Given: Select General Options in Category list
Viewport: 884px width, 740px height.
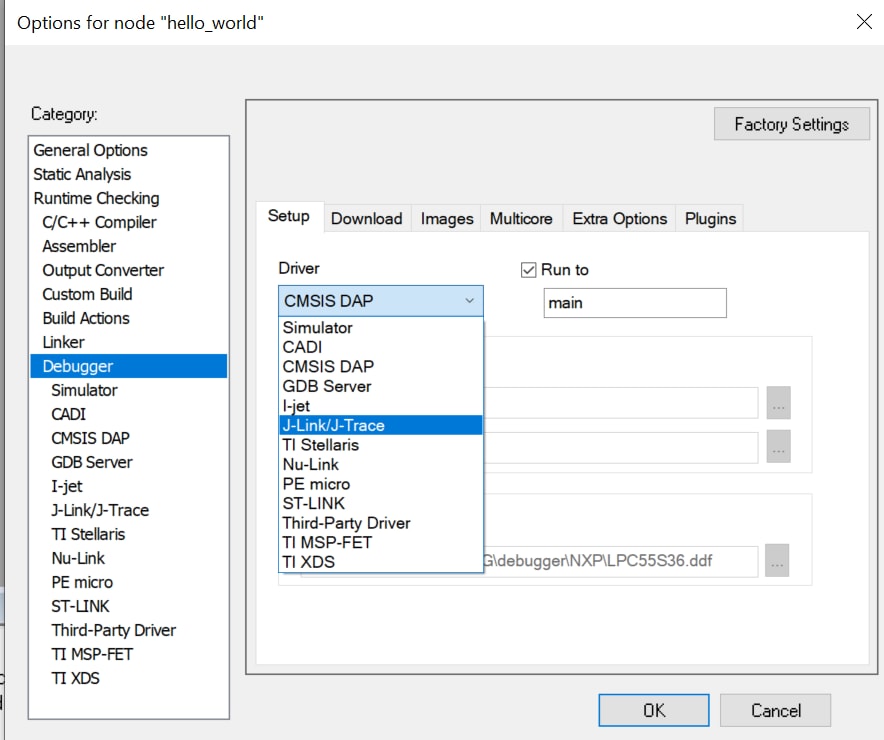Looking at the screenshot, I should tap(91, 150).
